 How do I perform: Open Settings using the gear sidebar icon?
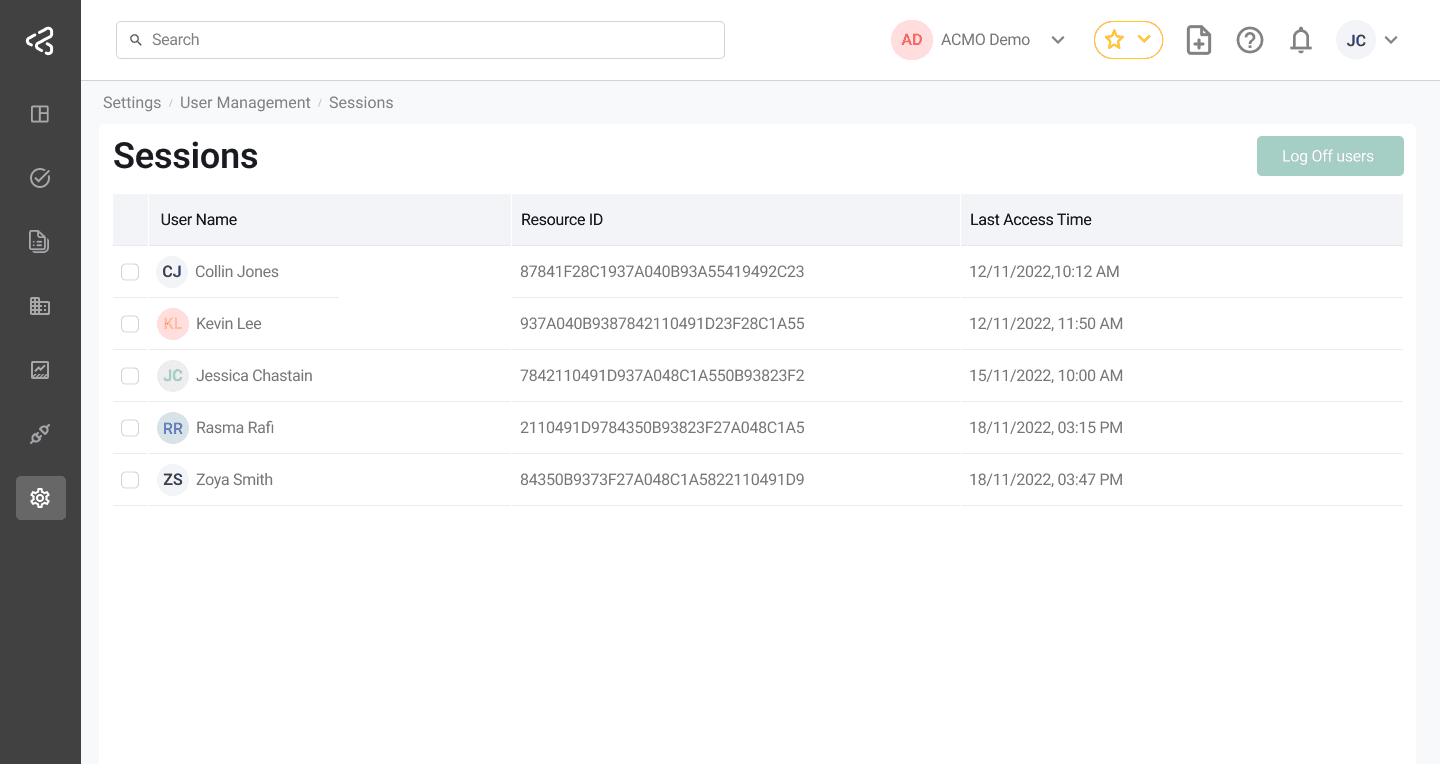40,497
